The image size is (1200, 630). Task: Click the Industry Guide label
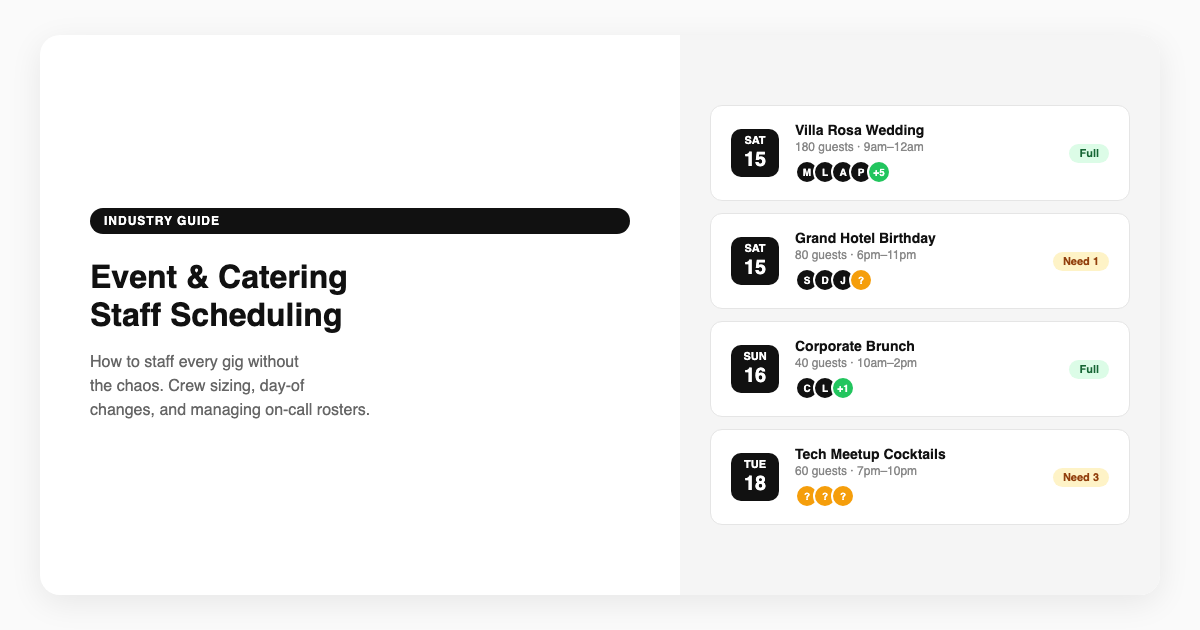(161, 221)
